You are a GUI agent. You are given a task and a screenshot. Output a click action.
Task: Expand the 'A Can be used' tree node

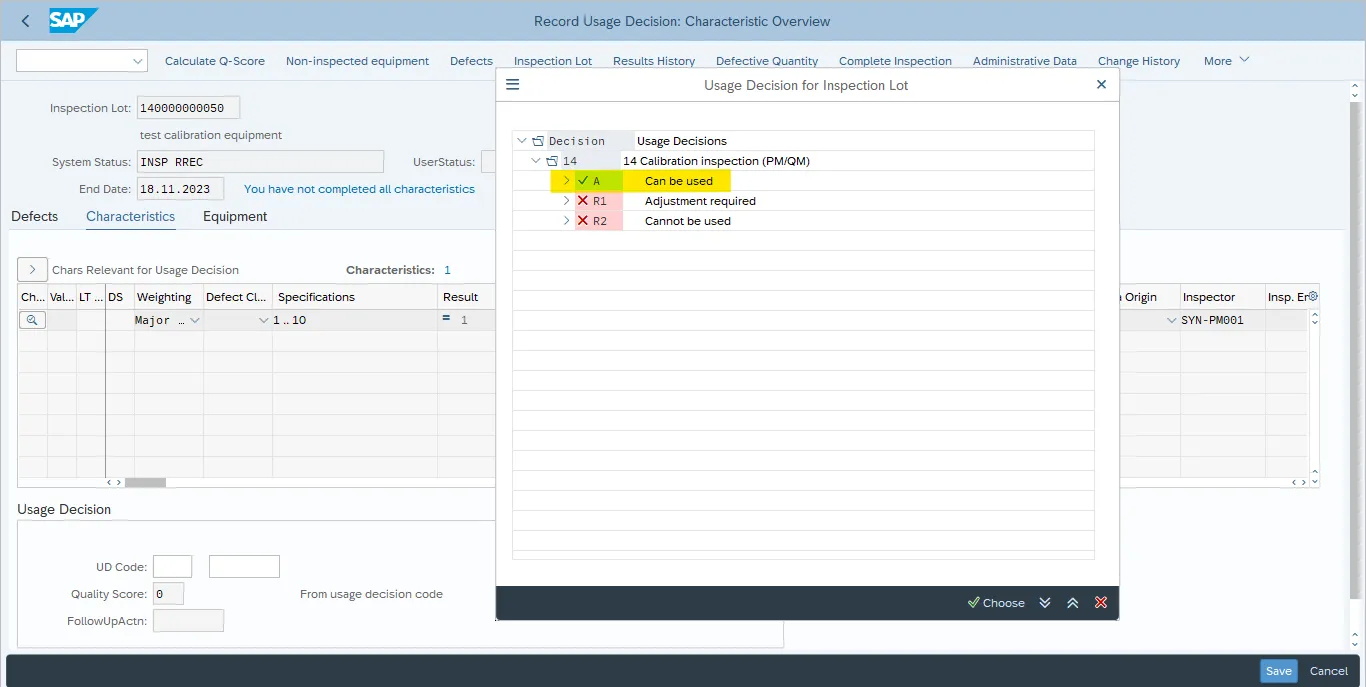pos(566,181)
